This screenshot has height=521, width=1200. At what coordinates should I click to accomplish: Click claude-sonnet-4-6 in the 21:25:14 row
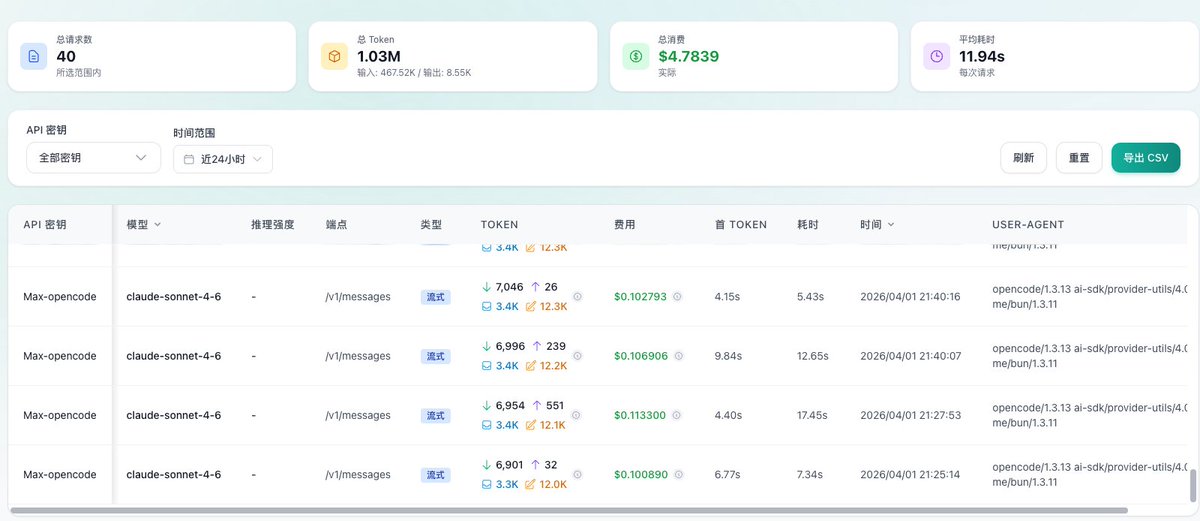point(174,474)
